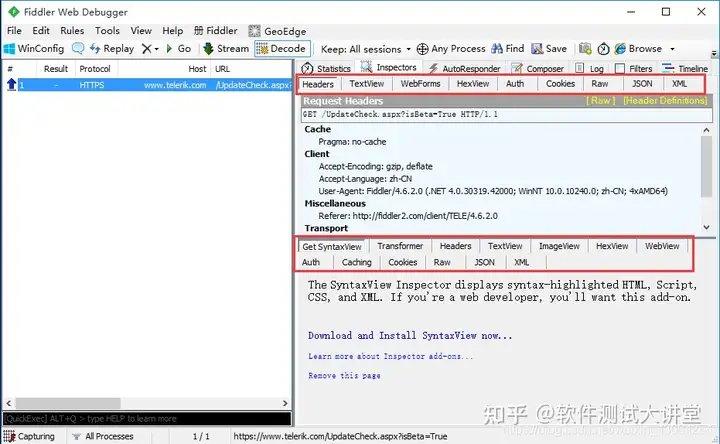Open the Browse dropdown arrow

point(672,49)
